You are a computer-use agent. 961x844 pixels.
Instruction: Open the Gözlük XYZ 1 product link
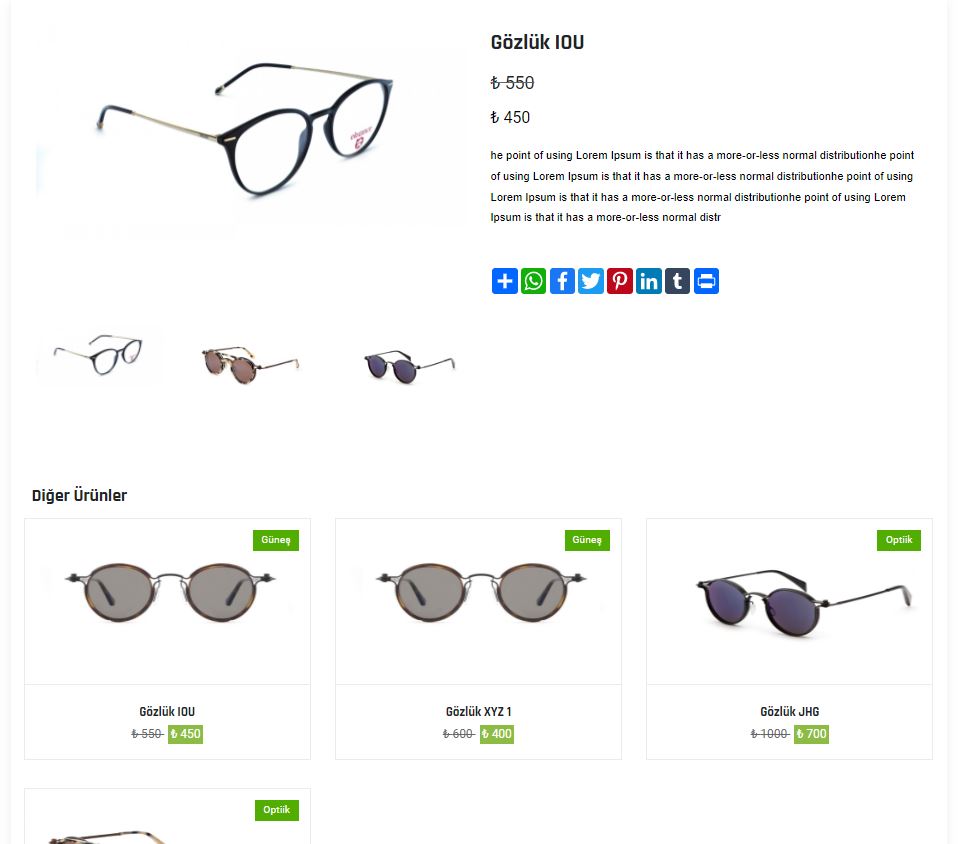pos(478,712)
